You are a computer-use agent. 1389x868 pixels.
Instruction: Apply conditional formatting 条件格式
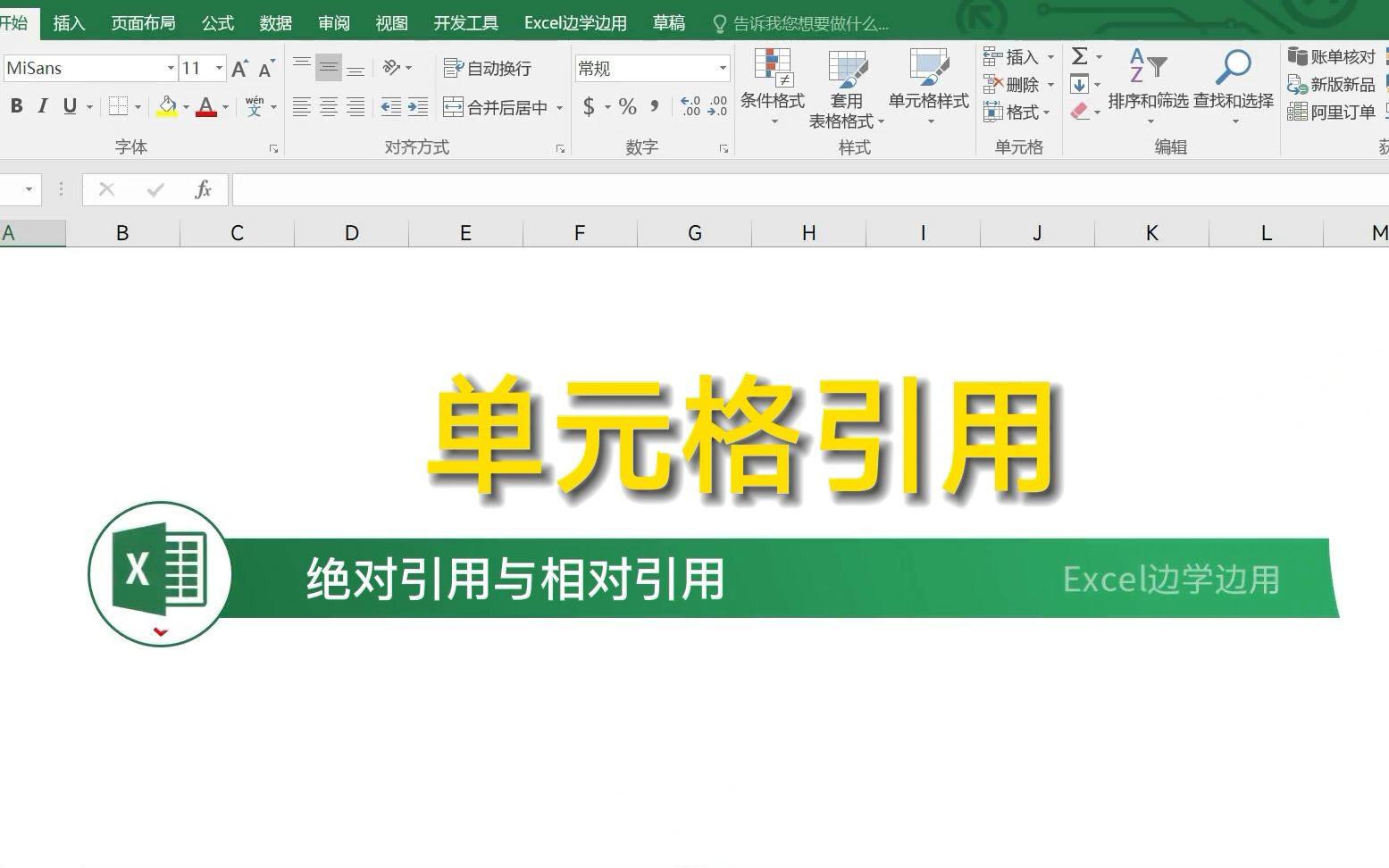click(x=772, y=87)
